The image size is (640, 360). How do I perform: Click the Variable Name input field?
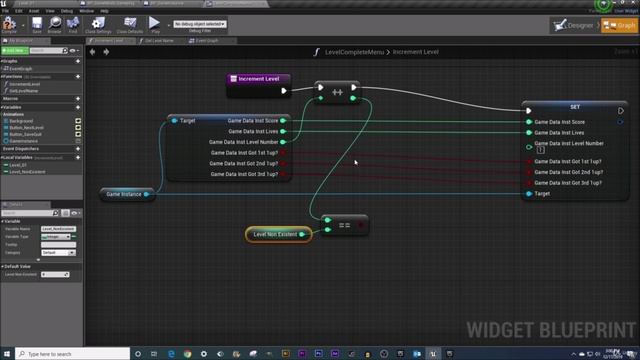pyautogui.click(x=58, y=229)
